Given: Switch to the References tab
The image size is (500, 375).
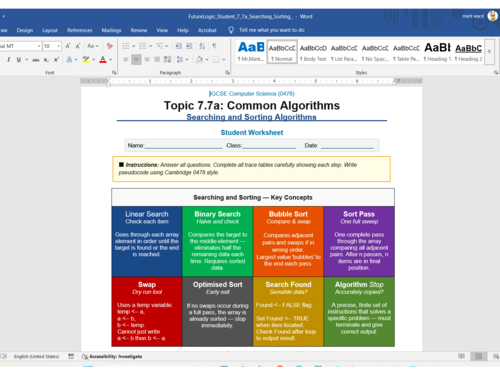Looking at the screenshot, I should point(80,30).
